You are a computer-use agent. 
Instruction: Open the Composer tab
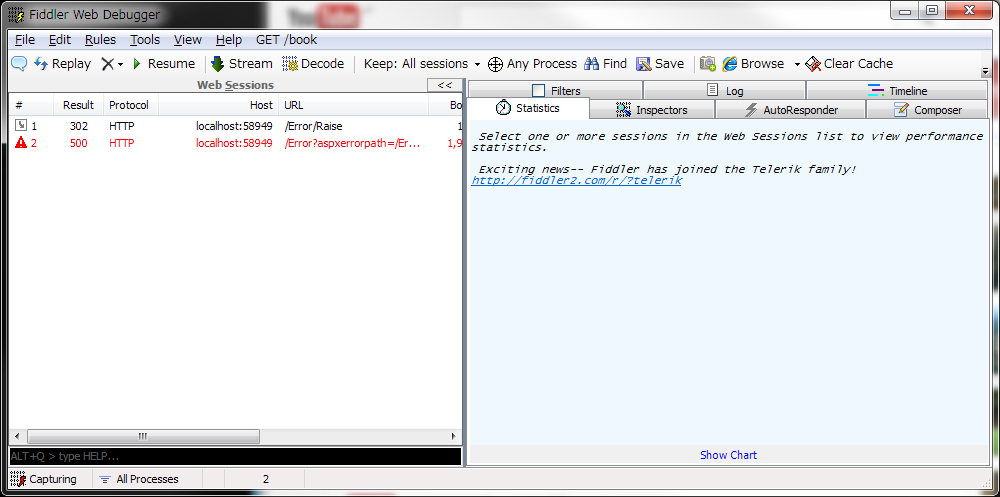(x=927, y=110)
